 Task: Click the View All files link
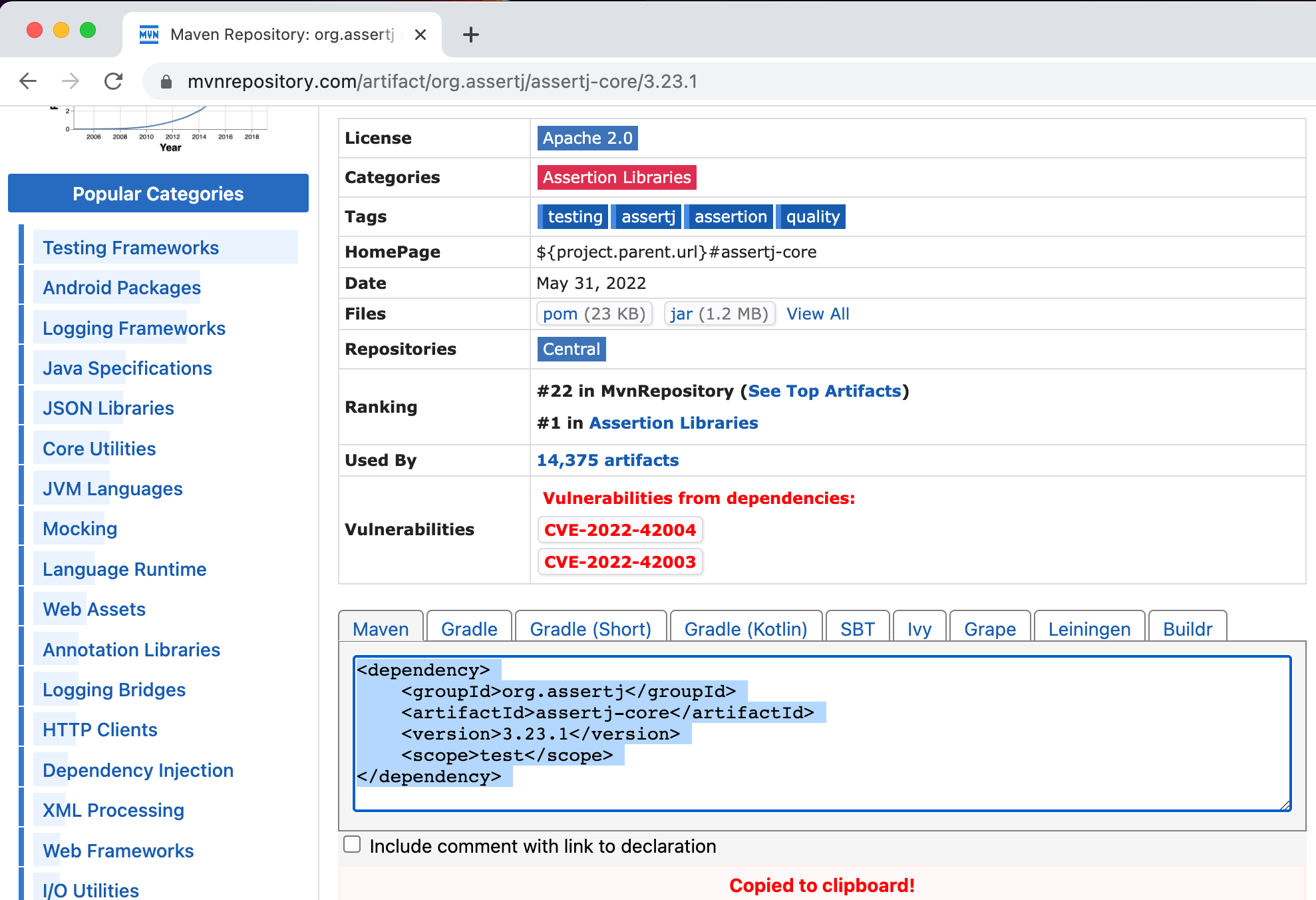(817, 314)
